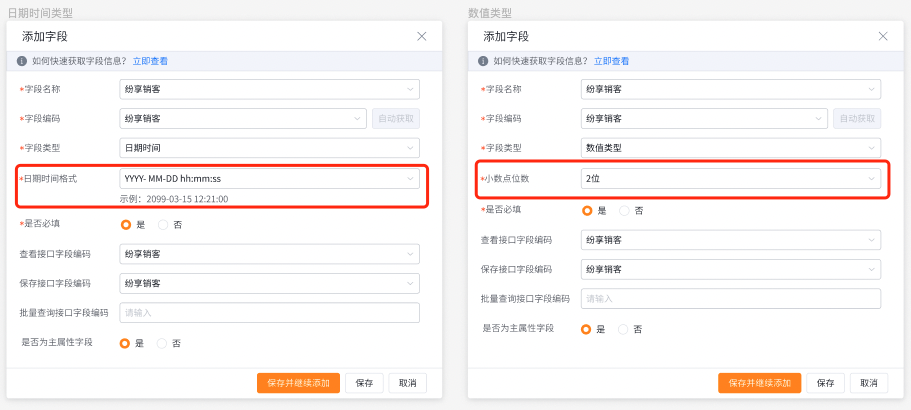Open 立即查看 link in left dialog
Screen dimensions: 911x410
pos(150,61)
